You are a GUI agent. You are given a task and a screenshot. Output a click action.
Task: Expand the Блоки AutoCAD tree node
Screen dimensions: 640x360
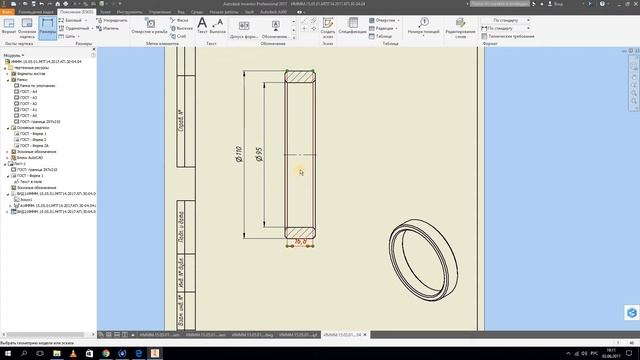coord(8,158)
